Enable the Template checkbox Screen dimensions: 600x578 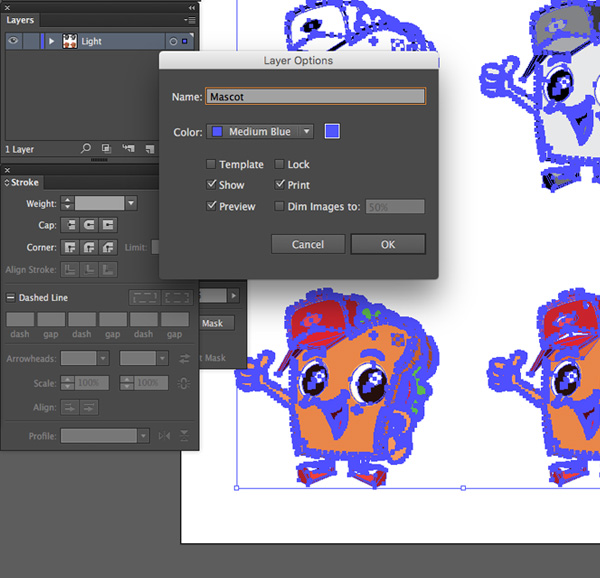pyautogui.click(x=211, y=165)
